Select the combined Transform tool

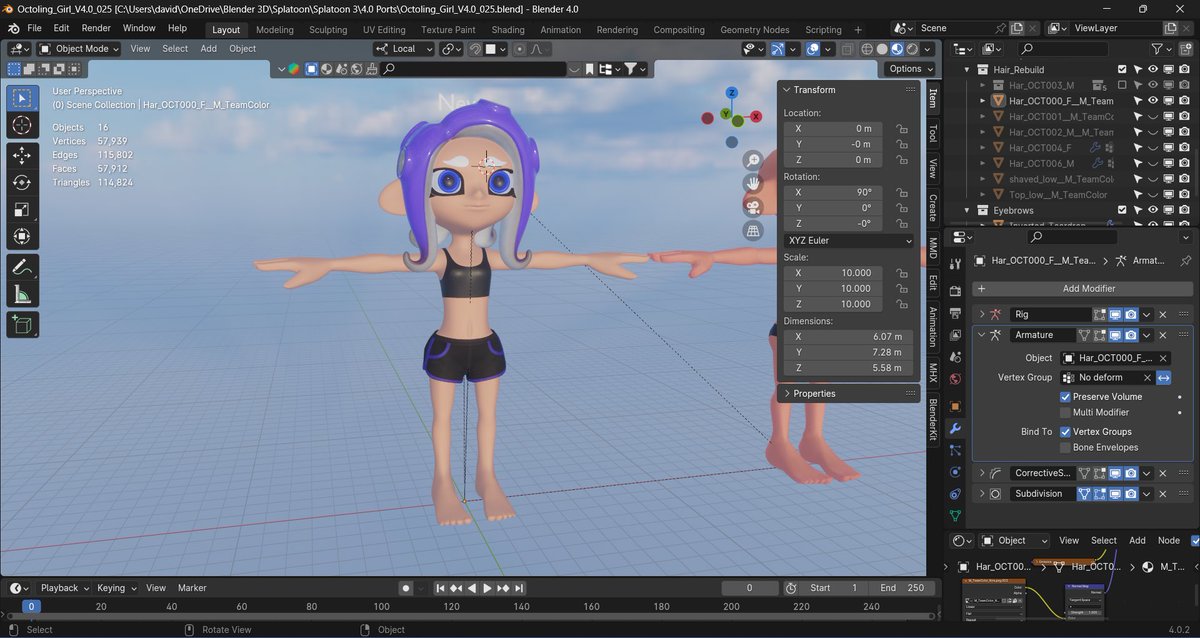point(23,237)
